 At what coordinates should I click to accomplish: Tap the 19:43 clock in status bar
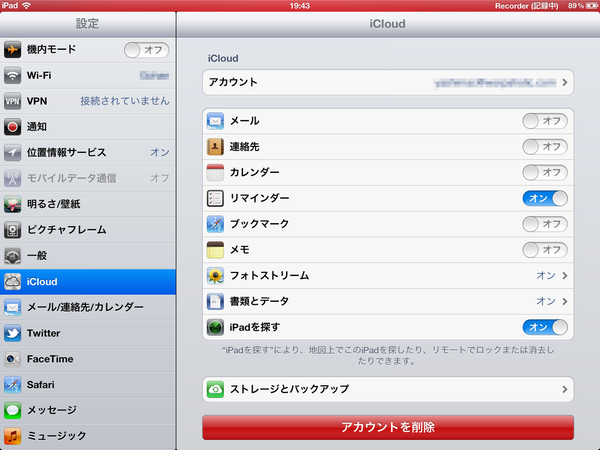pos(300,6)
